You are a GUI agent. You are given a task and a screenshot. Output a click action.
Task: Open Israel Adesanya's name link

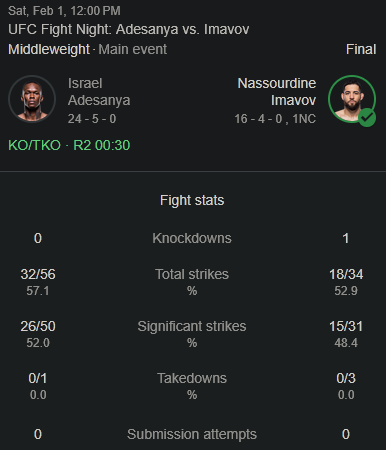[x=99, y=92]
